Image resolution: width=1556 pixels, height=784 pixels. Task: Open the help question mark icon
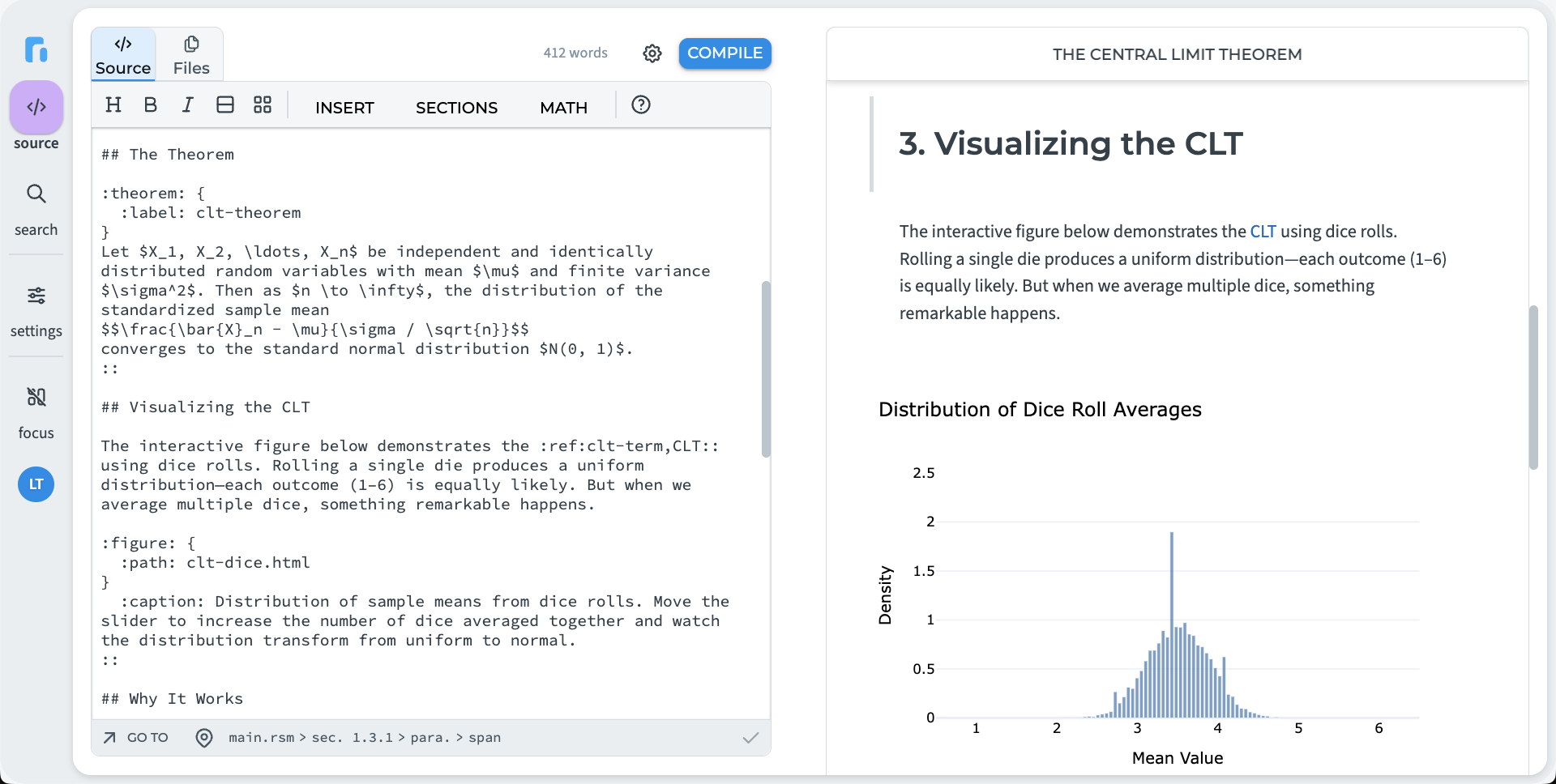tap(641, 105)
